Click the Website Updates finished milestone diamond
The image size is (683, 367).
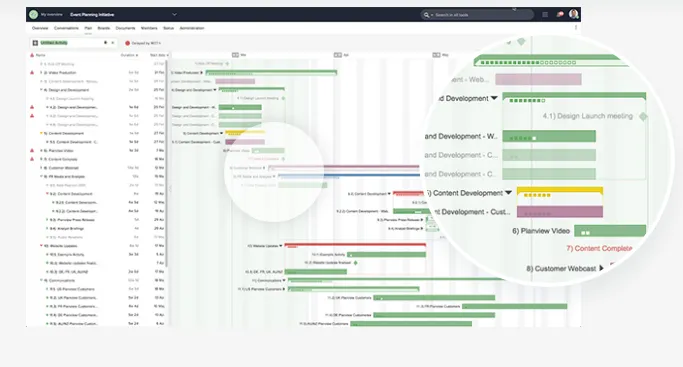pyautogui.click(x=355, y=263)
